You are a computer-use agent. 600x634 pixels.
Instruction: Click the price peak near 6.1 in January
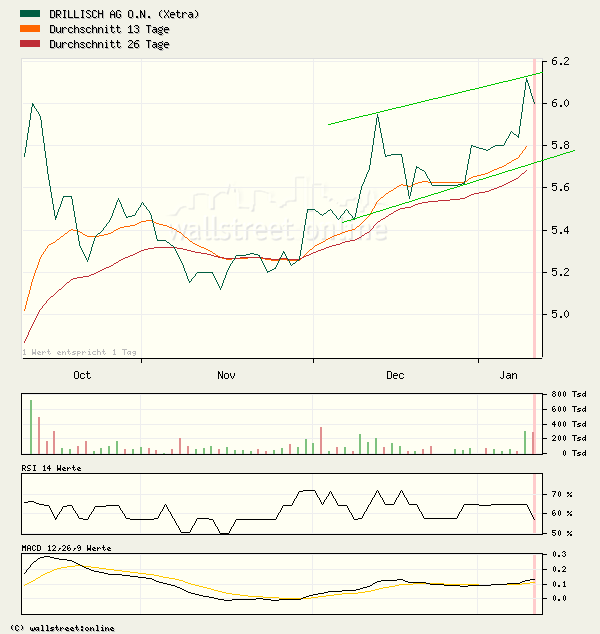[526, 79]
